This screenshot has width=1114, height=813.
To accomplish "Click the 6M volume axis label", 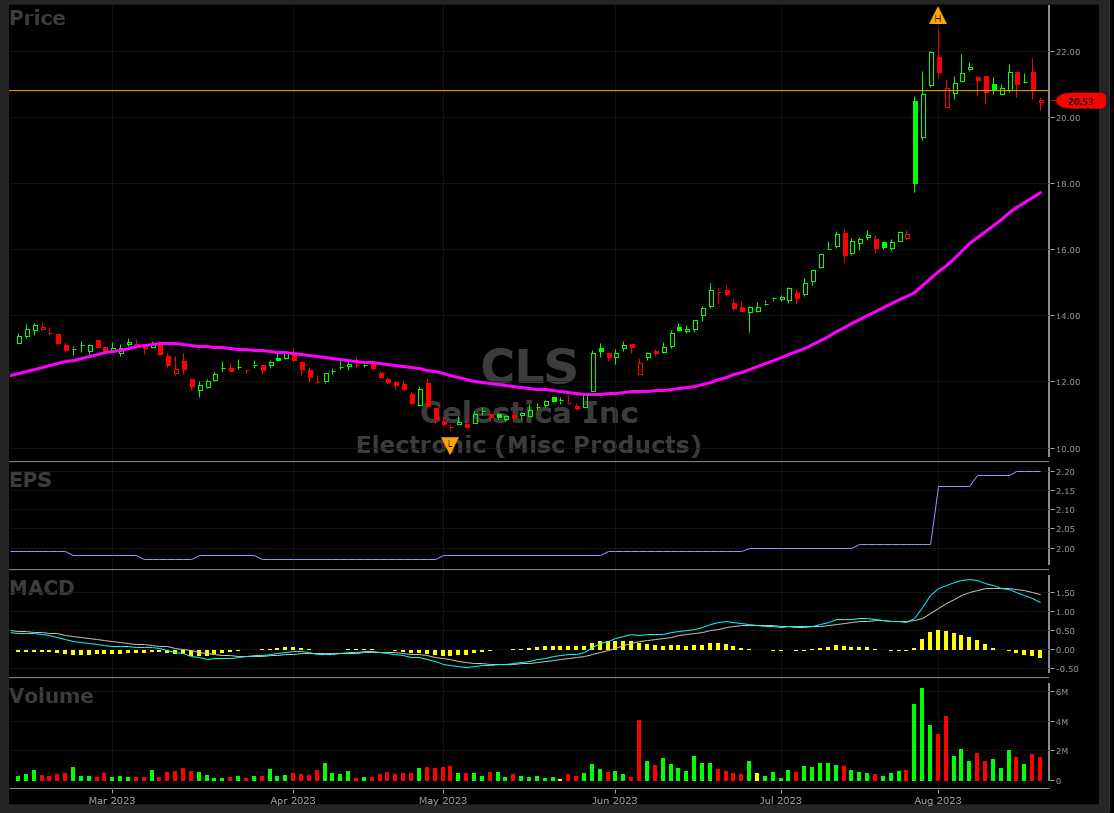I will point(1062,692).
